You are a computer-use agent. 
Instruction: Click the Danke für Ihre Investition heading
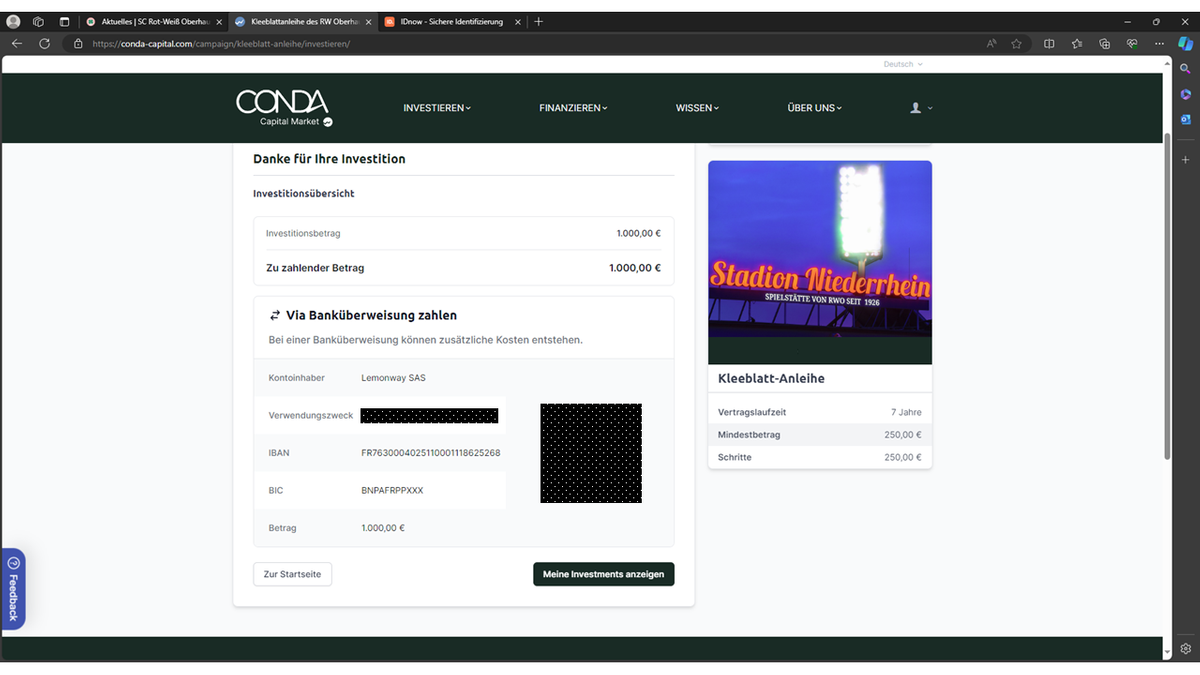coord(329,159)
